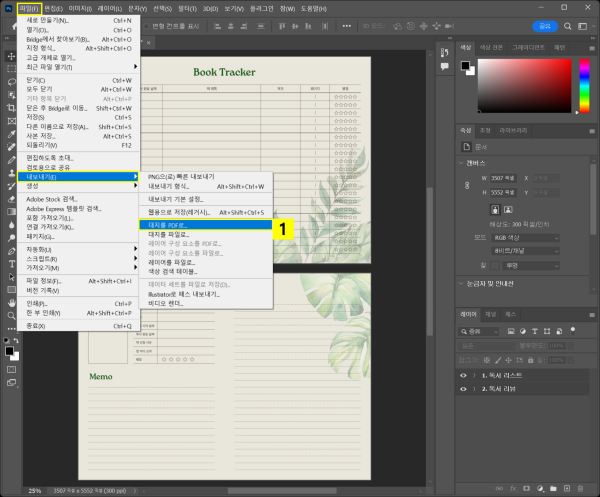The image size is (600, 497).
Task: Switch to the '색상 견본' tab
Action: coord(491,47)
